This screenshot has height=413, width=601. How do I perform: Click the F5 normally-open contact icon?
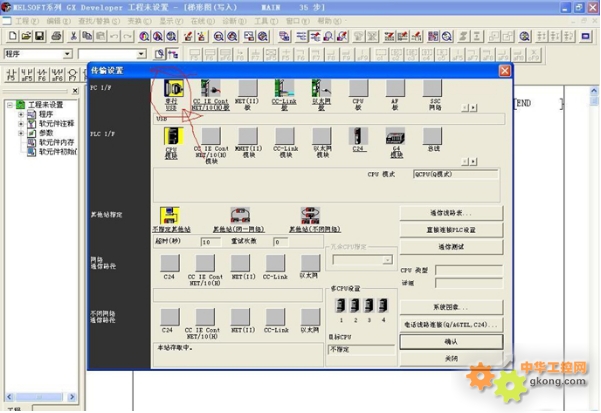11,74
